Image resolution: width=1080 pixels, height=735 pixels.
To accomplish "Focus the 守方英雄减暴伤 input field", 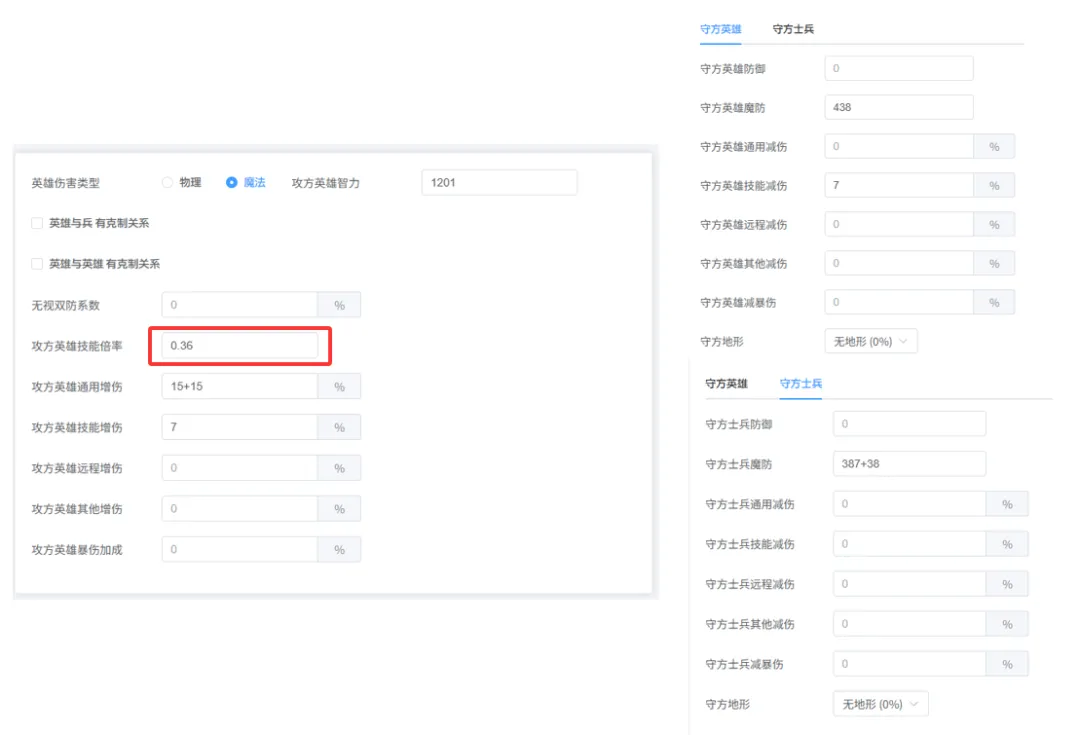I will [x=899, y=302].
